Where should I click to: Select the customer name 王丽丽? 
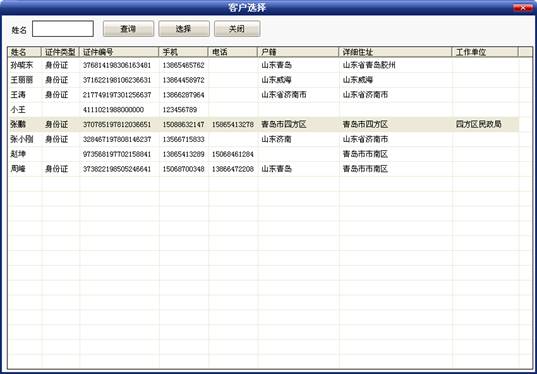22,80
